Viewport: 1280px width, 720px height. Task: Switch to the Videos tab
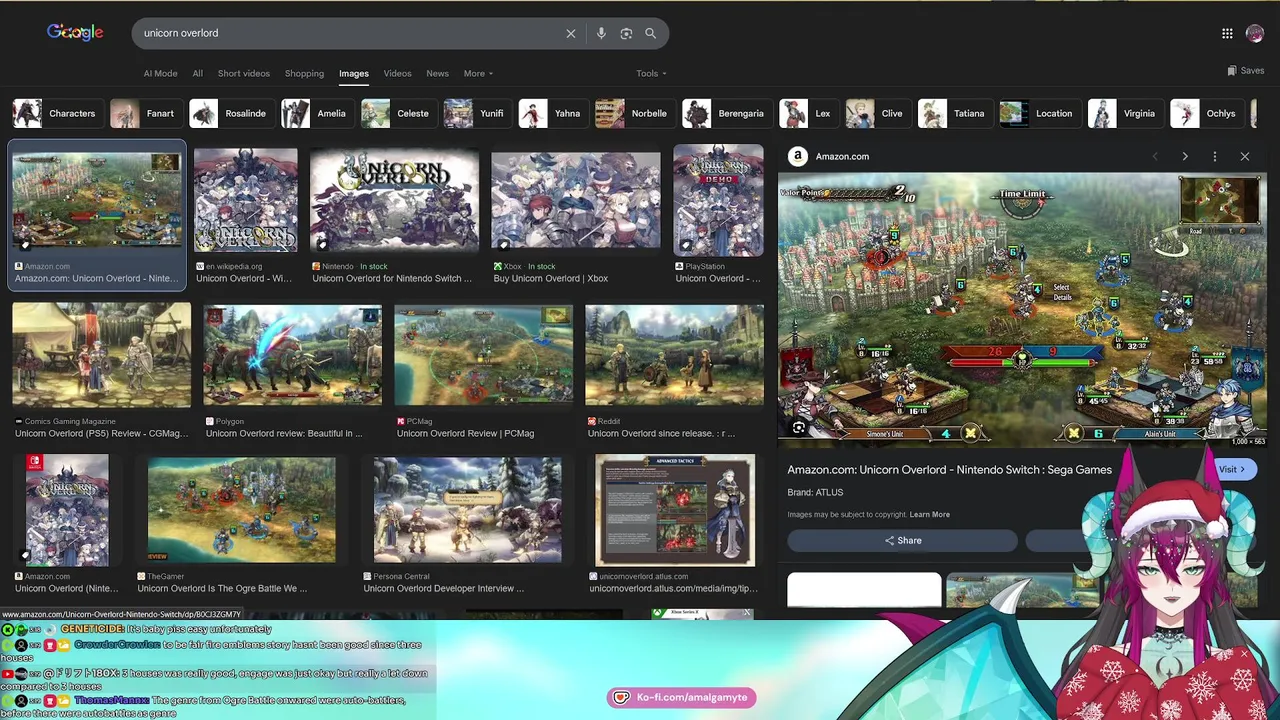point(397,73)
